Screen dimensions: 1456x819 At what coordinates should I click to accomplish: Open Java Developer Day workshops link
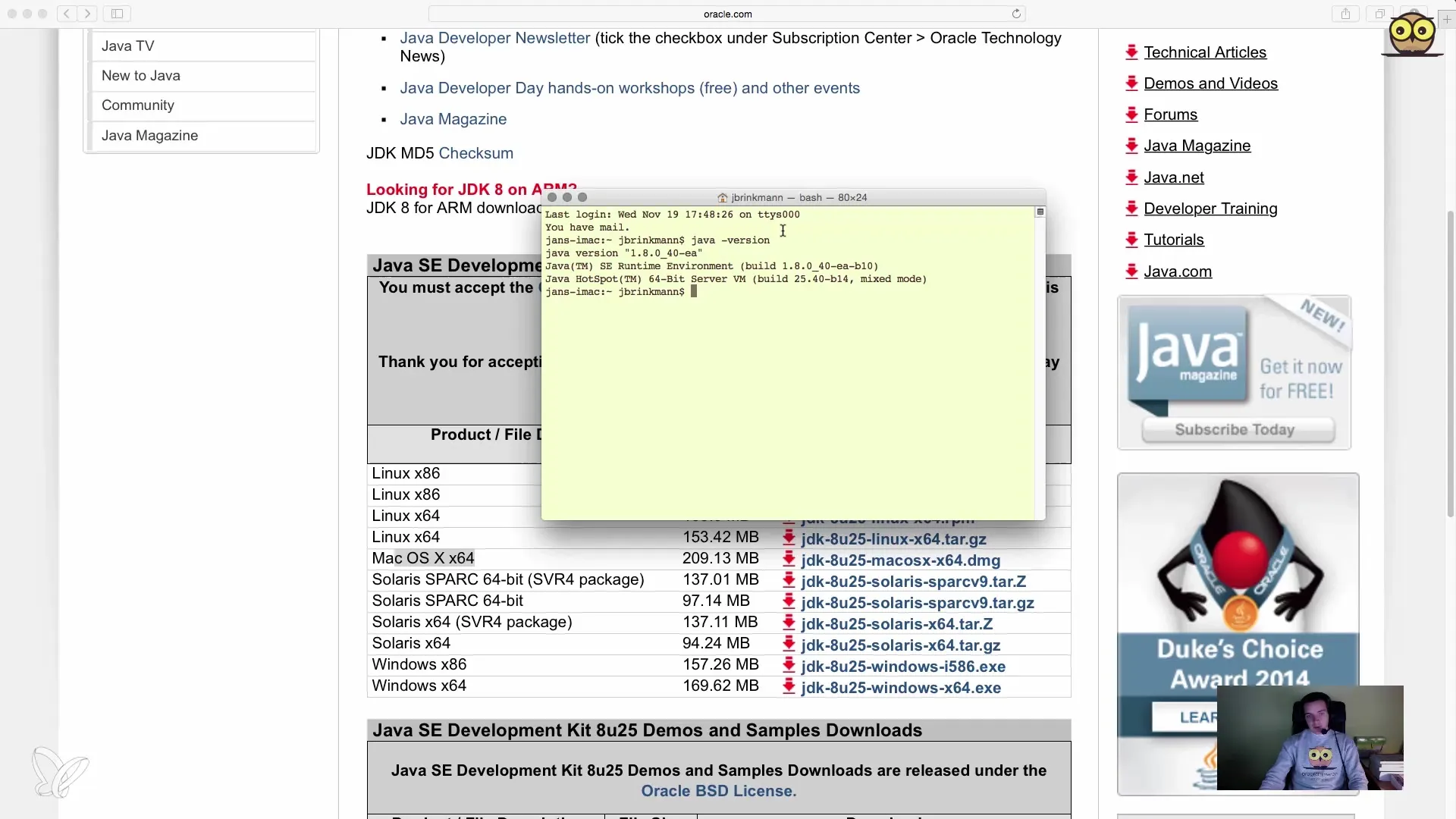[x=629, y=88]
